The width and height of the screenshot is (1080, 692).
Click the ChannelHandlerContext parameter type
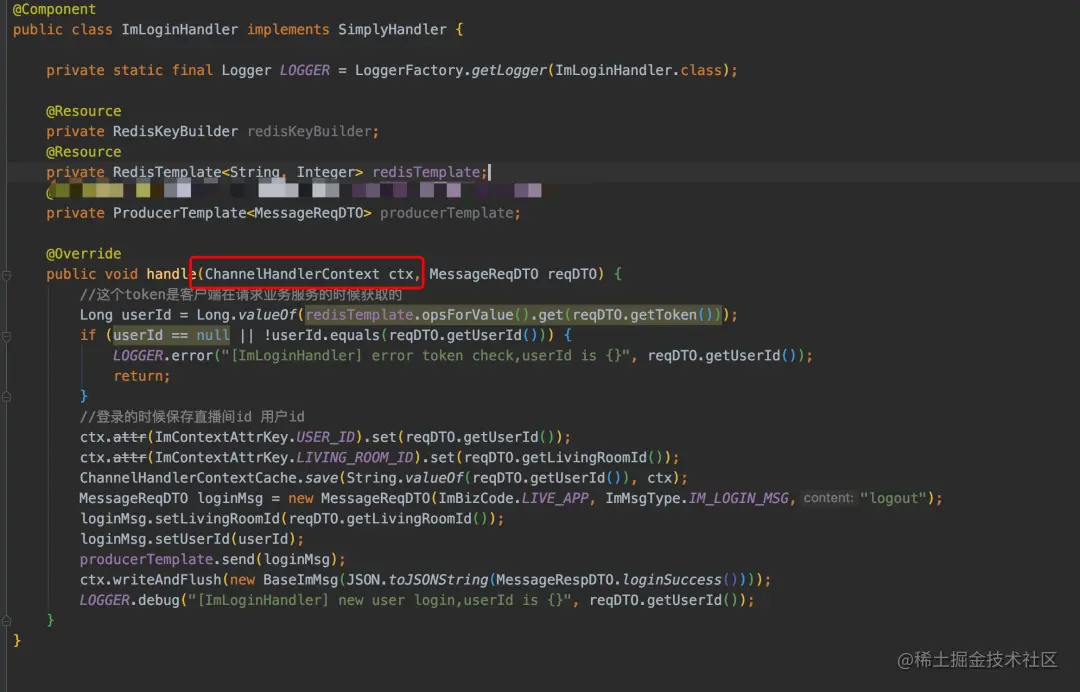point(292,274)
